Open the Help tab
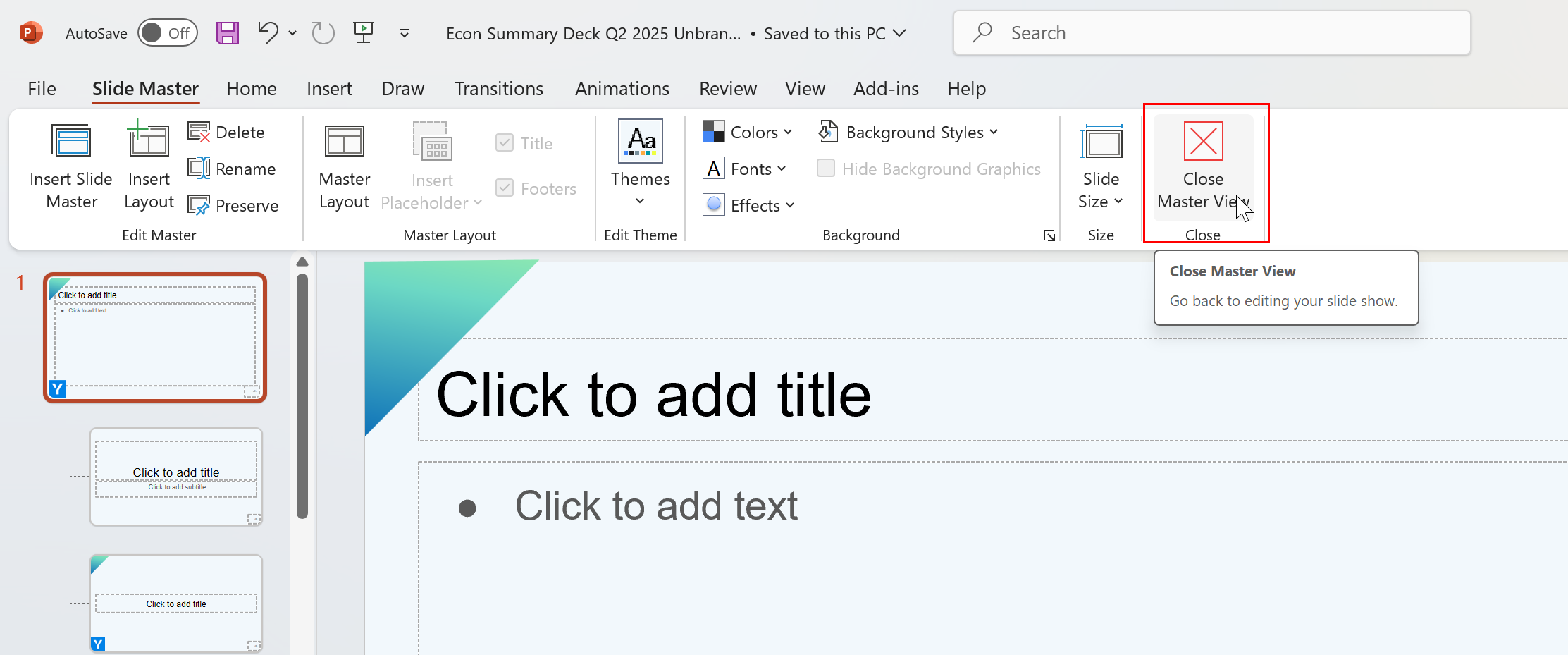Image resolution: width=1568 pixels, height=655 pixels. (966, 89)
